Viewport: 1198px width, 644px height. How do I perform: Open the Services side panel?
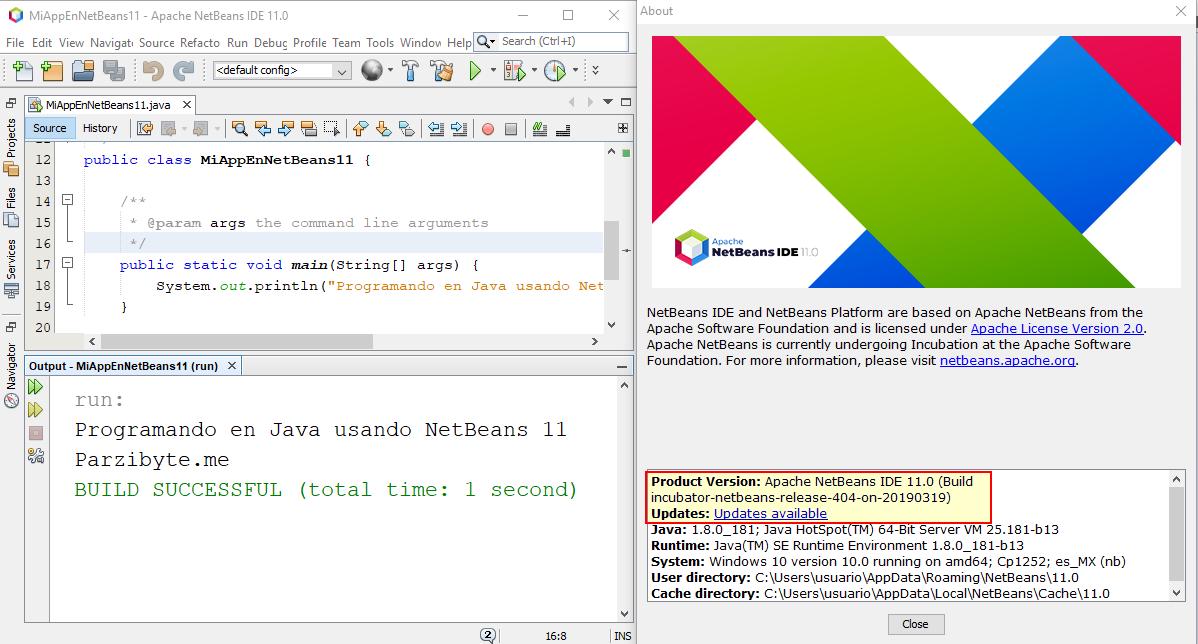point(11,267)
